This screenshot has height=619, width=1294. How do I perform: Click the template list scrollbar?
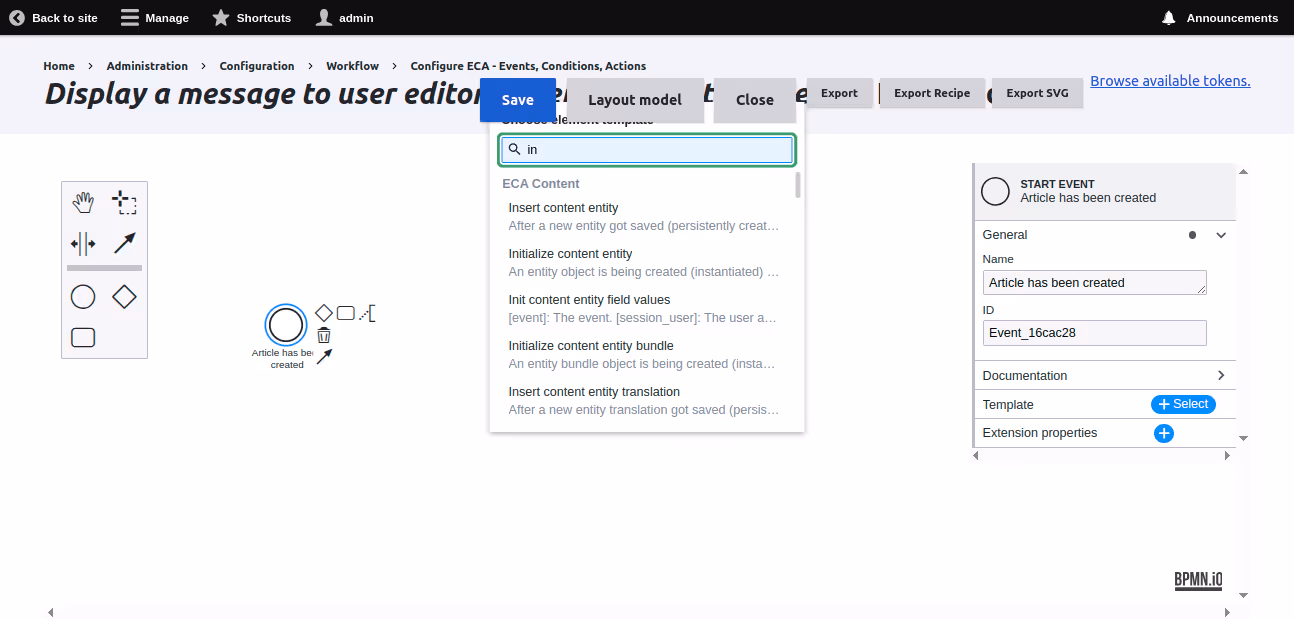click(798, 185)
